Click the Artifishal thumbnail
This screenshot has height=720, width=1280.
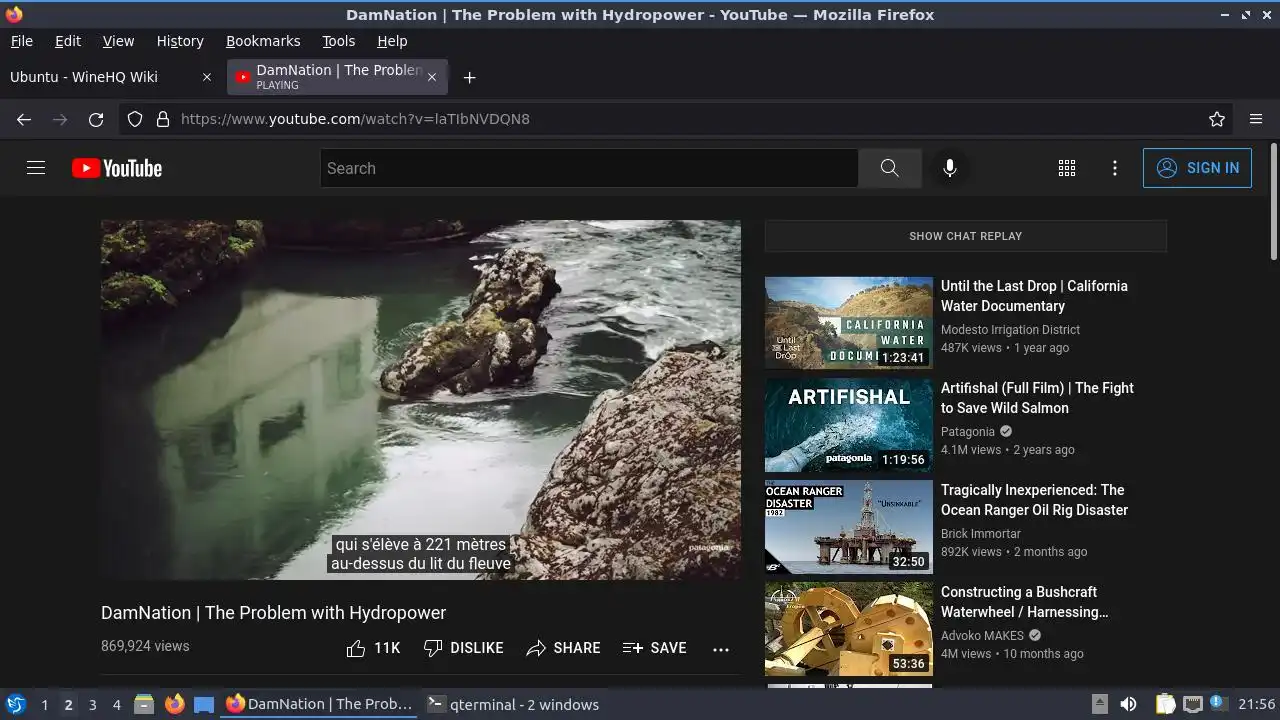click(849, 425)
